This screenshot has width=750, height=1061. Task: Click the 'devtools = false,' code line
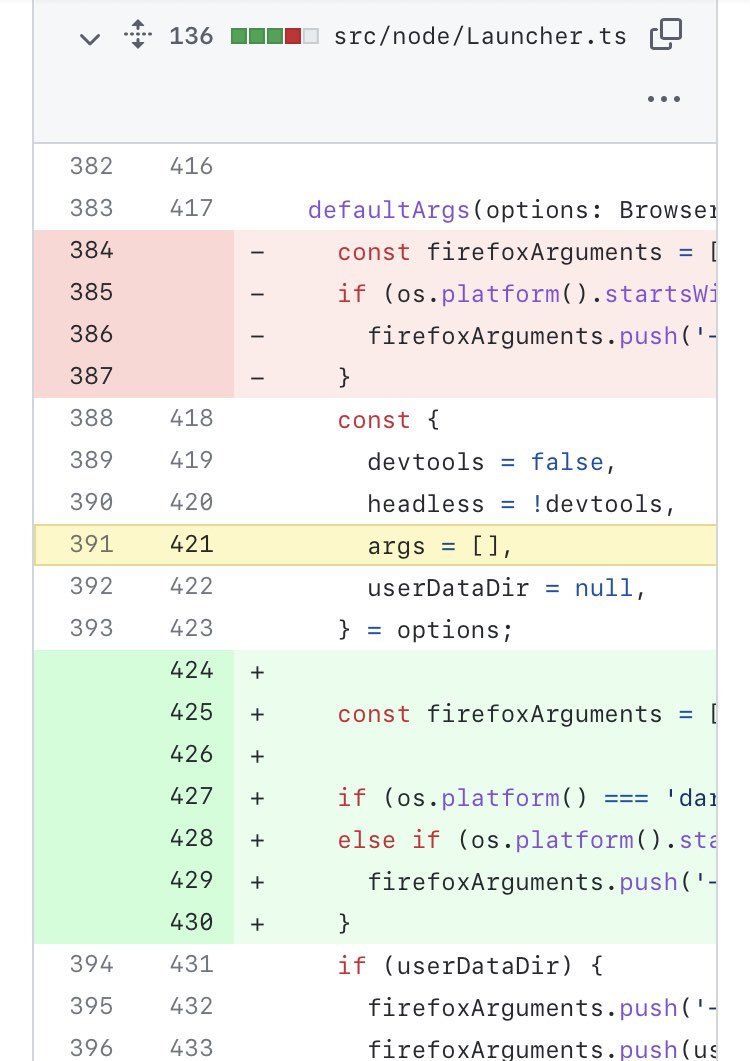pos(475,461)
